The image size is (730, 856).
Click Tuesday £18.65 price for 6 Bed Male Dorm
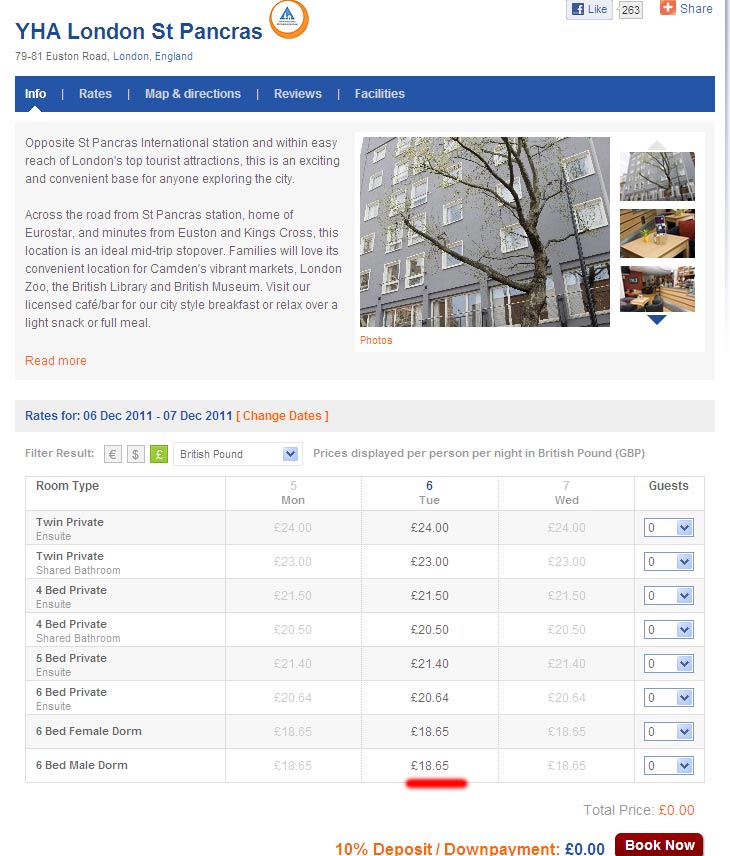point(430,765)
